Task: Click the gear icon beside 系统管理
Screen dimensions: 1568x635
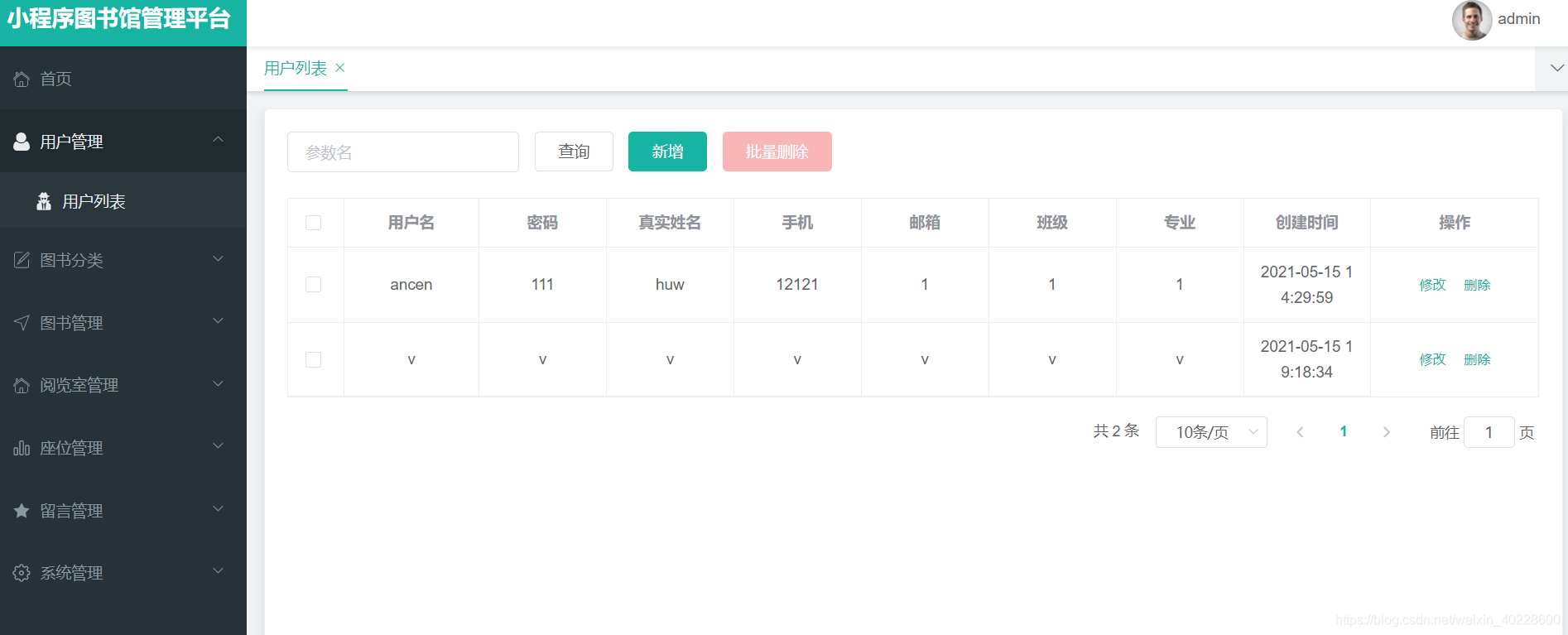Action: pos(22,573)
